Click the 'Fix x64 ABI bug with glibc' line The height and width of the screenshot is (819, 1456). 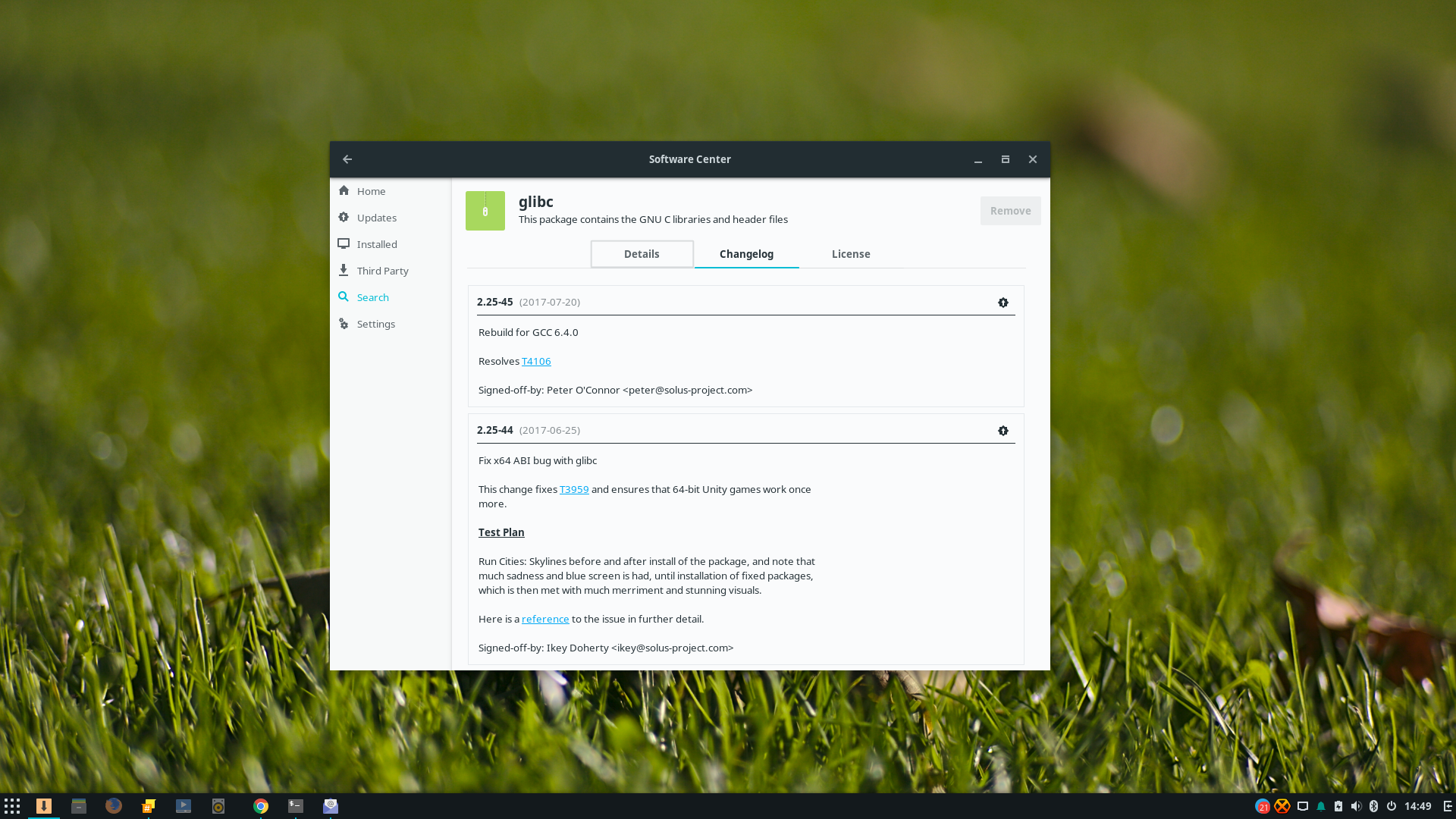pyautogui.click(x=538, y=460)
